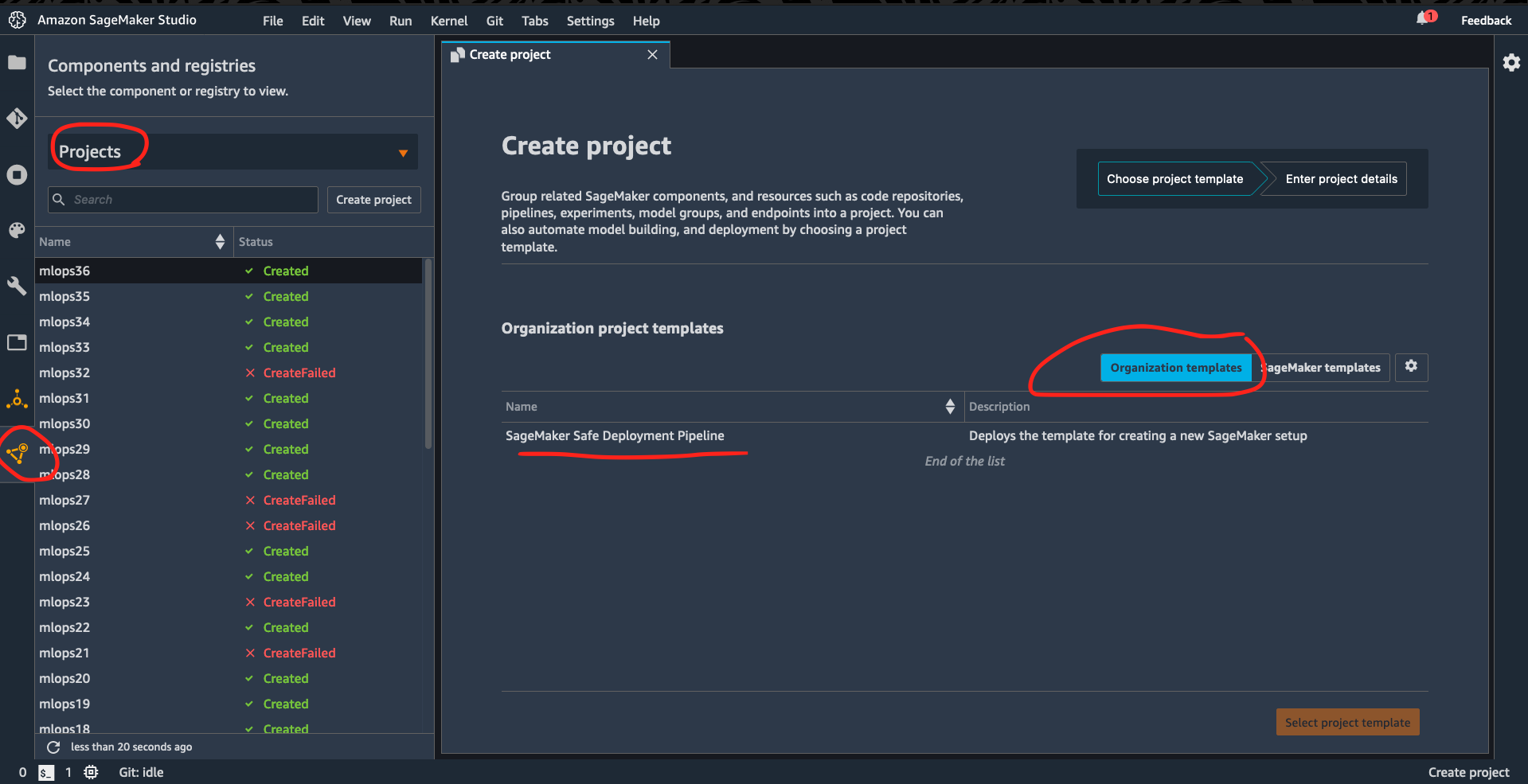Open the open tabs sidebar icon
The width and height of the screenshot is (1528, 784).
pyautogui.click(x=17, y=342)
